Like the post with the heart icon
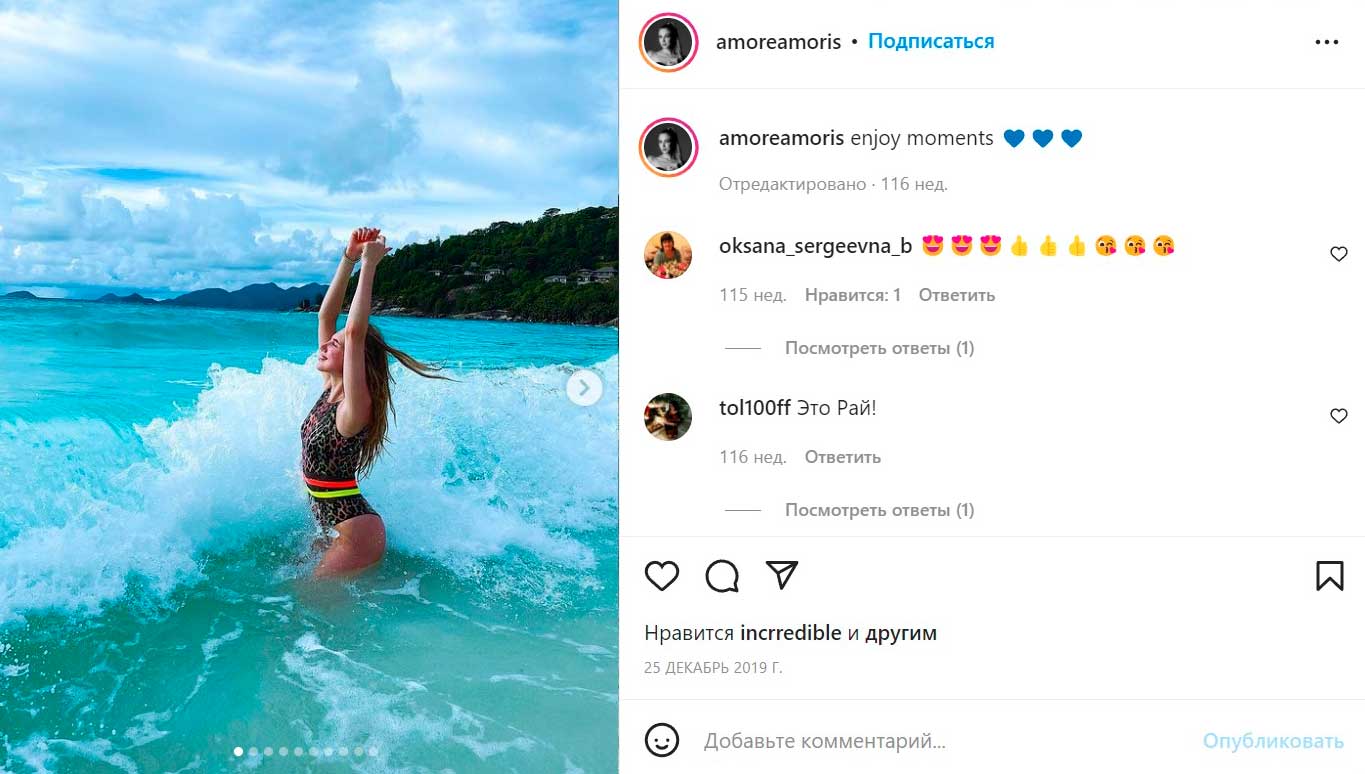Viewport: 1365px width, 774px height. pos(662,576)
